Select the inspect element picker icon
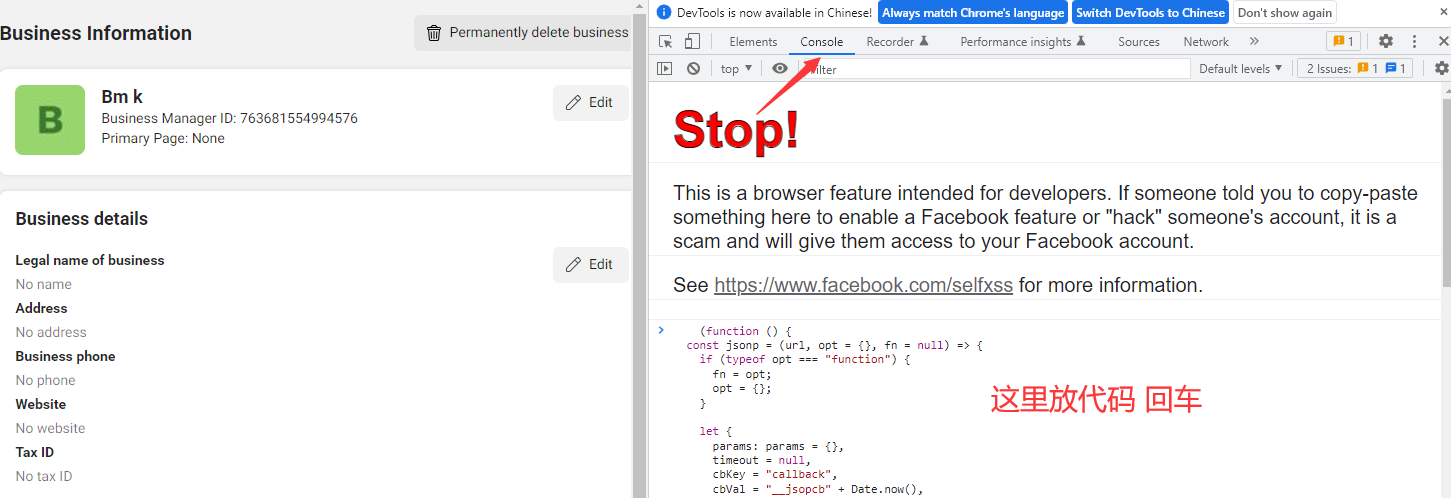1451x498 pixels. (665, 41)
